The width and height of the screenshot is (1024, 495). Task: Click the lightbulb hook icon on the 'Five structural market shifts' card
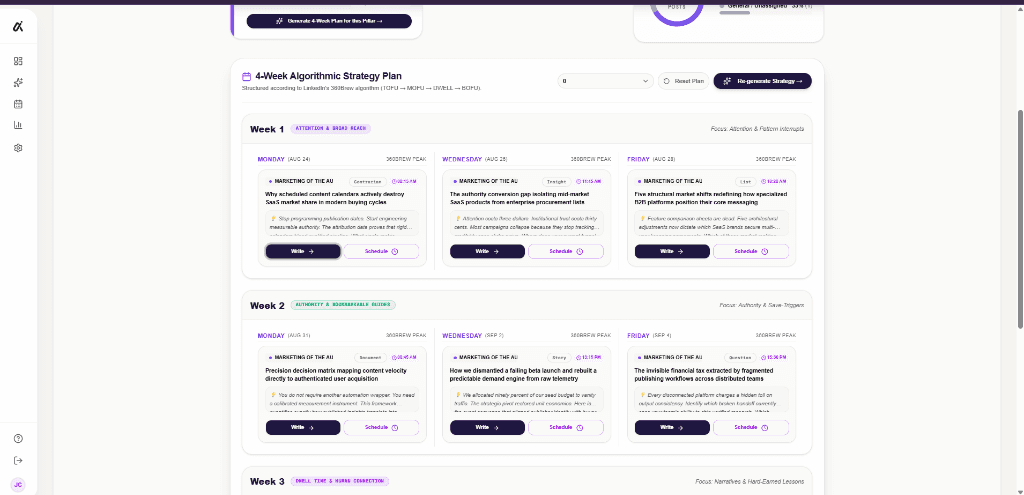point(643,219)
